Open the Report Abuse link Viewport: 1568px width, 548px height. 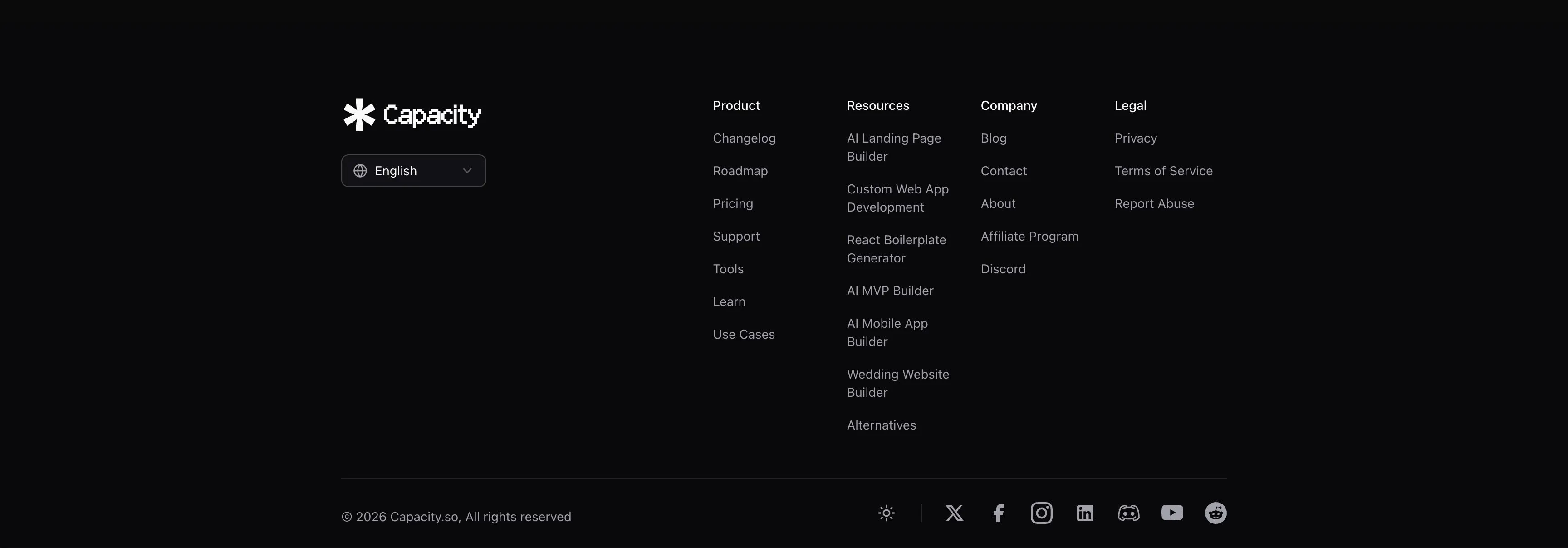(x=1154, y=204)
